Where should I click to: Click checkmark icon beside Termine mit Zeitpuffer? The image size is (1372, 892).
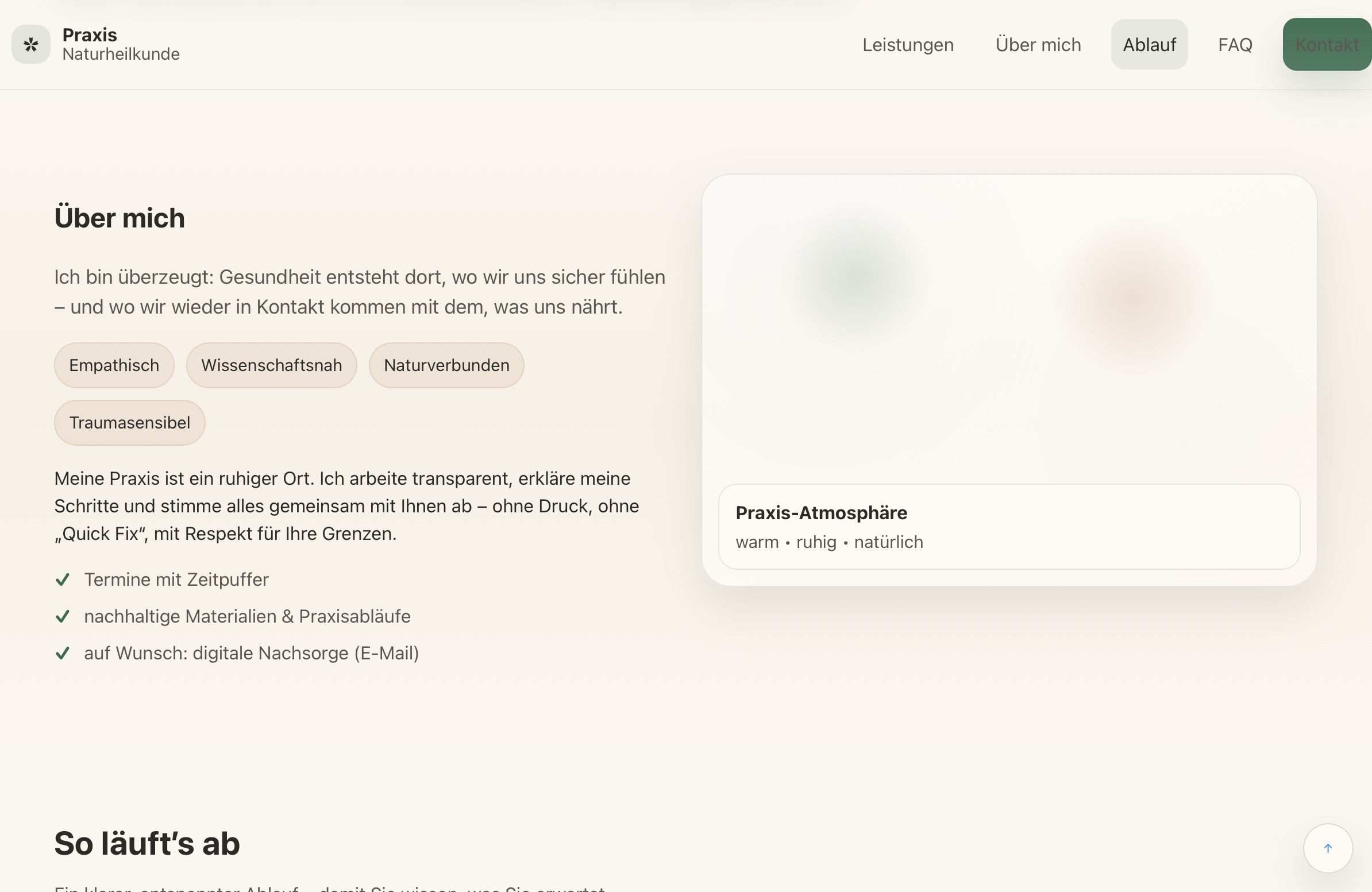(62, 580)
